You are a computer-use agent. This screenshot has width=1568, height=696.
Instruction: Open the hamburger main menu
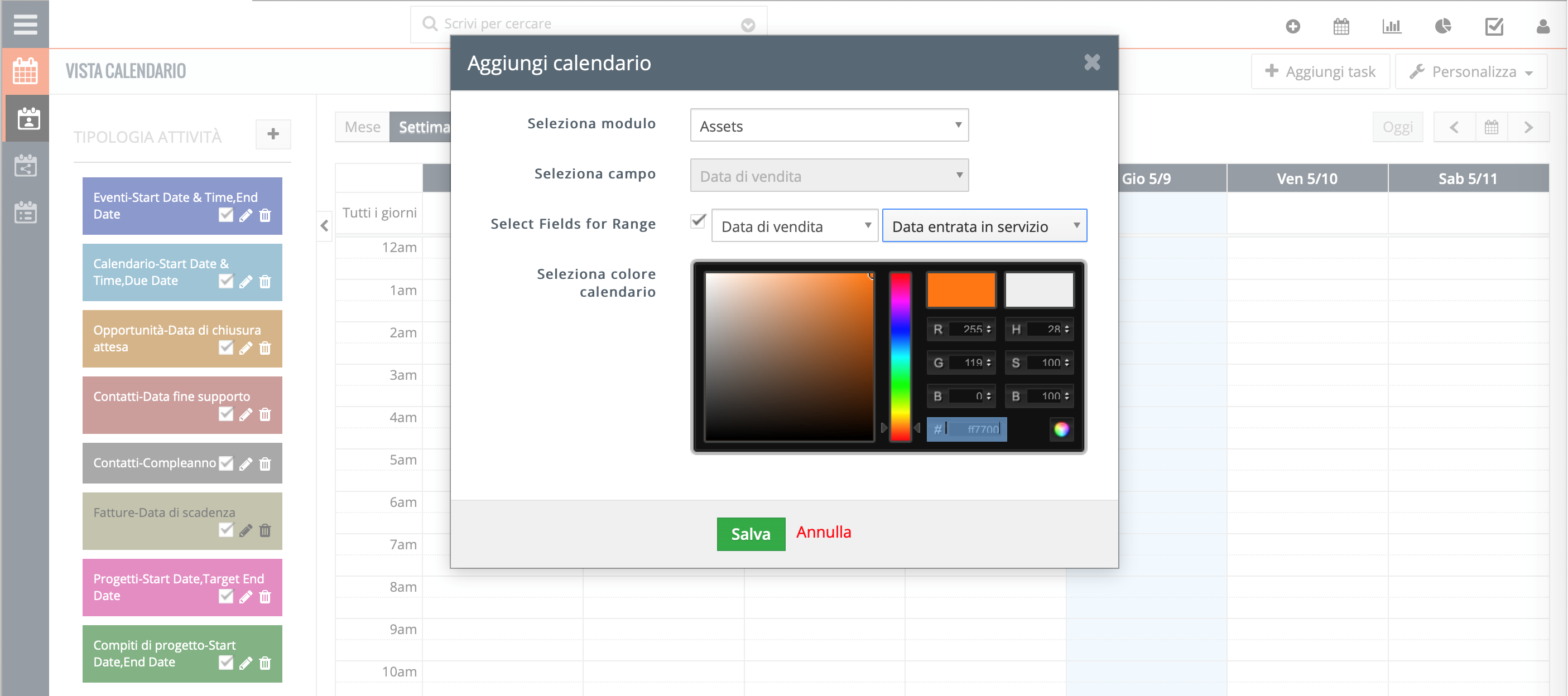click(x=25, y=25)
